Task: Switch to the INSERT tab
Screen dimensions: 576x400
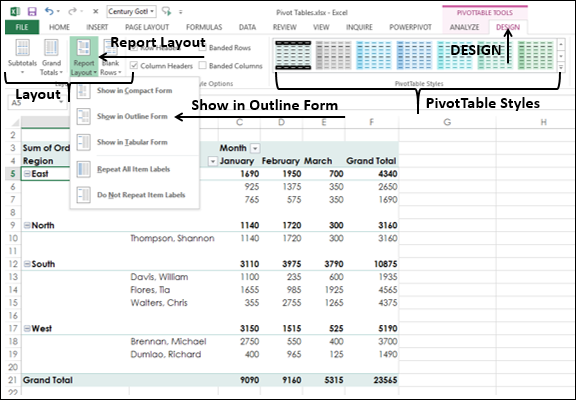Action: 97,27
